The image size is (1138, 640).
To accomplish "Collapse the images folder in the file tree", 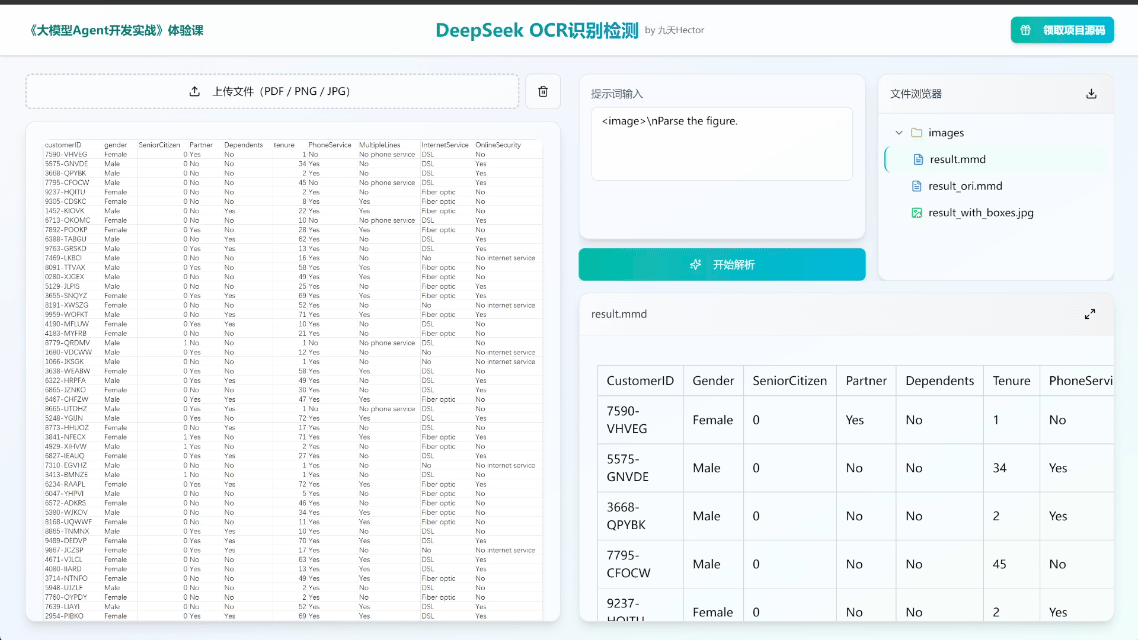I will pos(898,133).
